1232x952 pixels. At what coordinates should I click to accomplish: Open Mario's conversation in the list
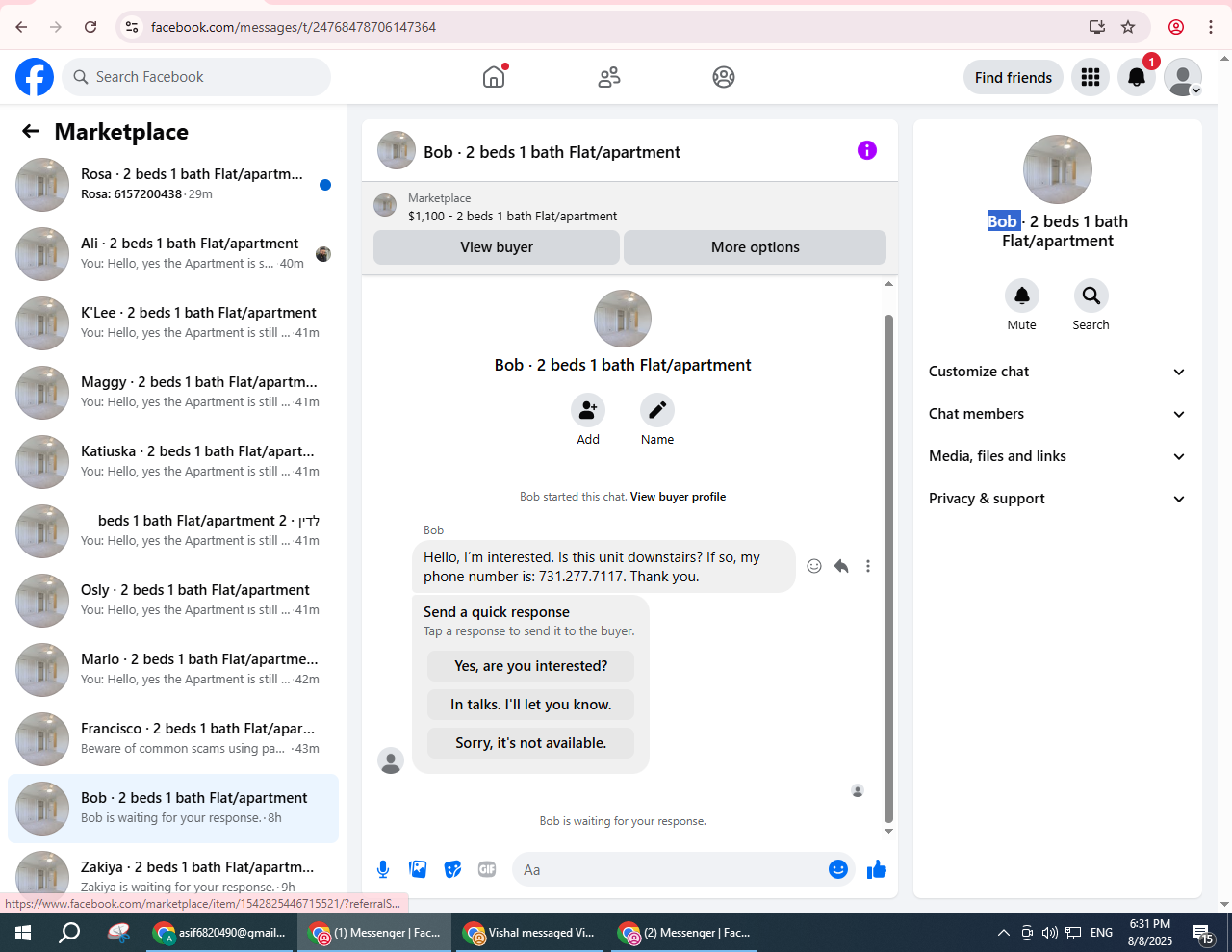click(173, 670)
